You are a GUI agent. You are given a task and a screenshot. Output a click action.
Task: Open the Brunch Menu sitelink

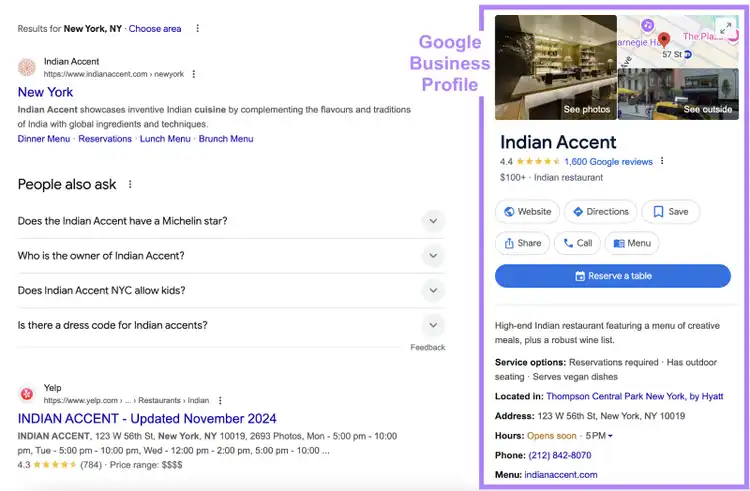pos(226,139)
